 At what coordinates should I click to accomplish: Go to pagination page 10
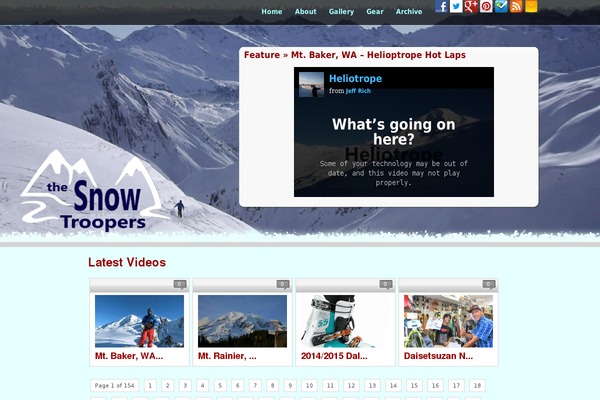click(310, 385)
